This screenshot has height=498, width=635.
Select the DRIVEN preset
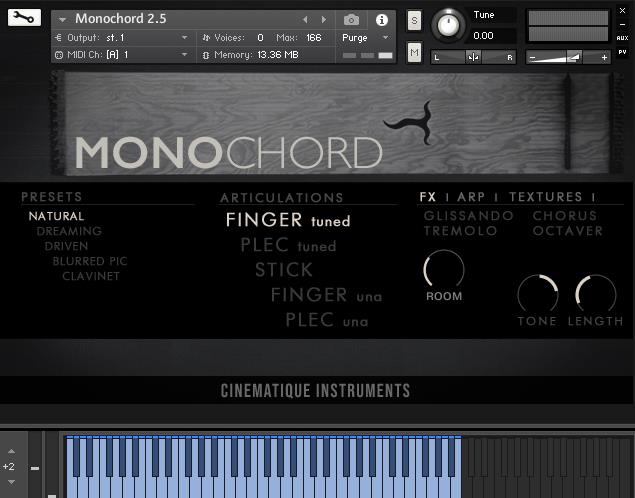tap(66, 246)
